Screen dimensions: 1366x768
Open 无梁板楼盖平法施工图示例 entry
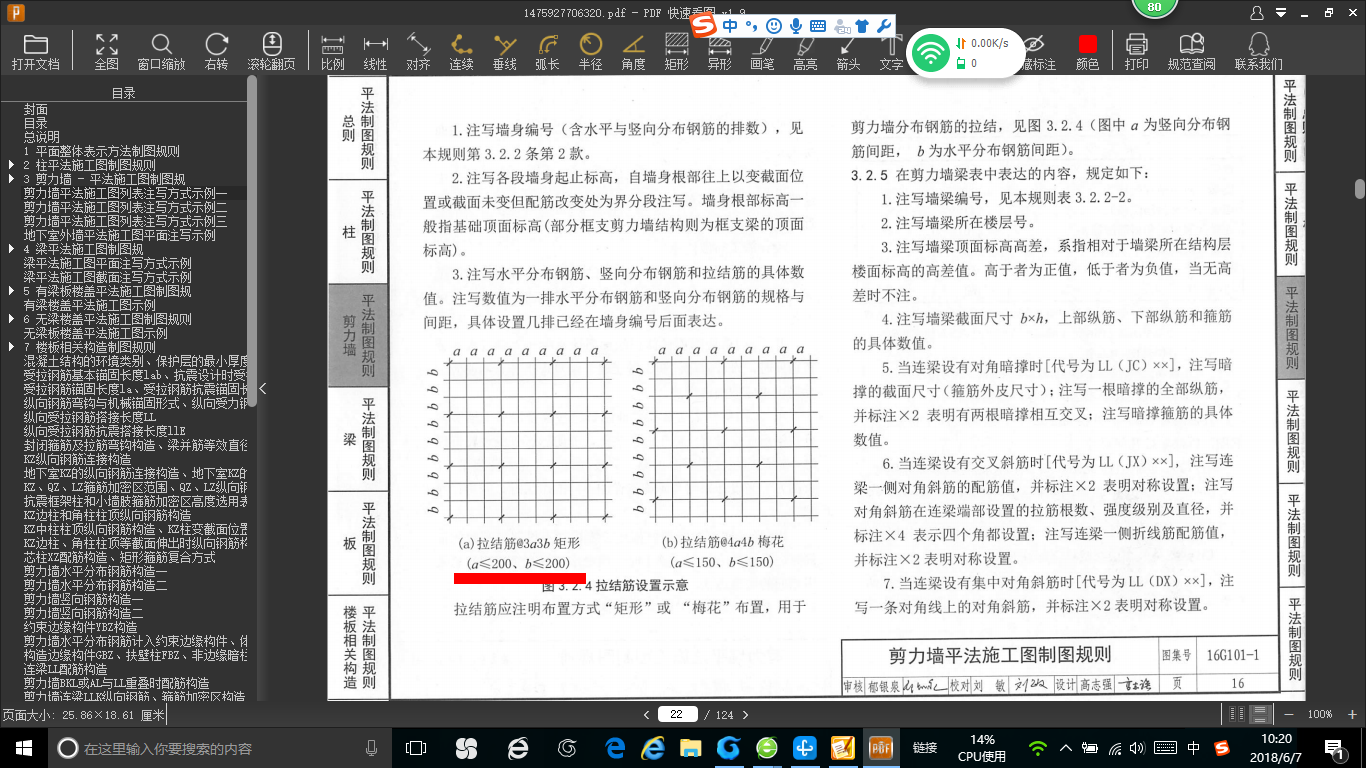(x=96, y=332)
